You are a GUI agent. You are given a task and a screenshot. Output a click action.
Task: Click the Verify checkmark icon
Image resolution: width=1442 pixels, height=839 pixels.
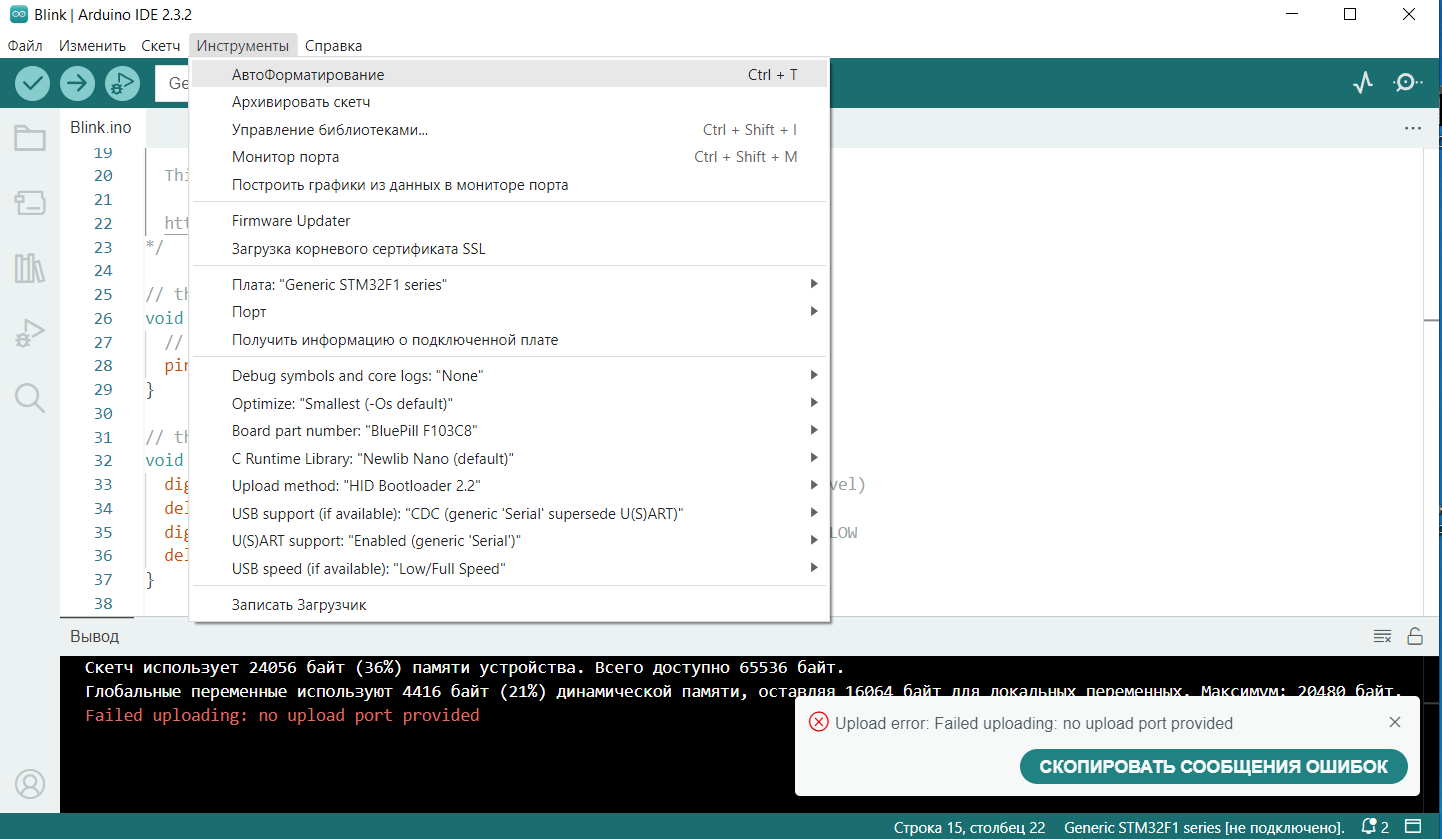[x=33, y=83]
